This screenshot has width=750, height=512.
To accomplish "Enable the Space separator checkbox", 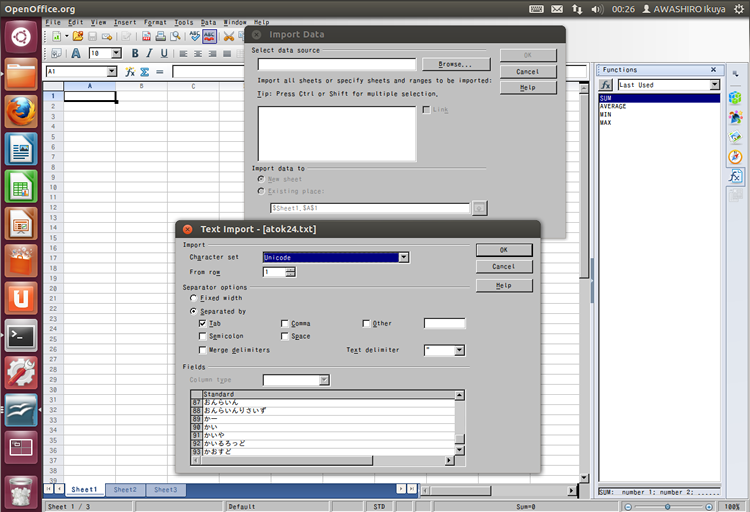I will 285,336.
